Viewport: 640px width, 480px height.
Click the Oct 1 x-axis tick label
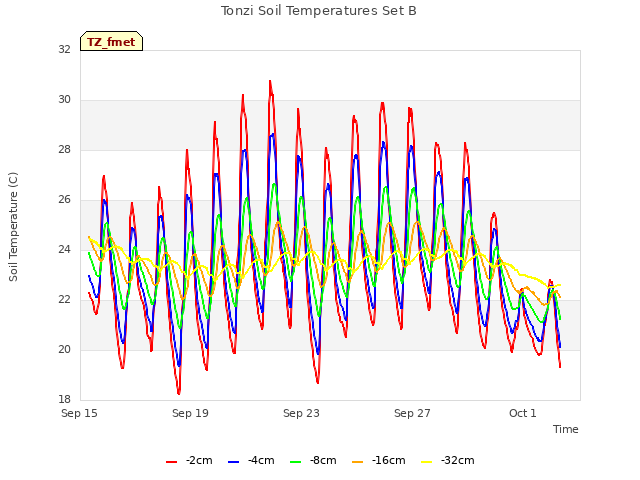point(523,413)
